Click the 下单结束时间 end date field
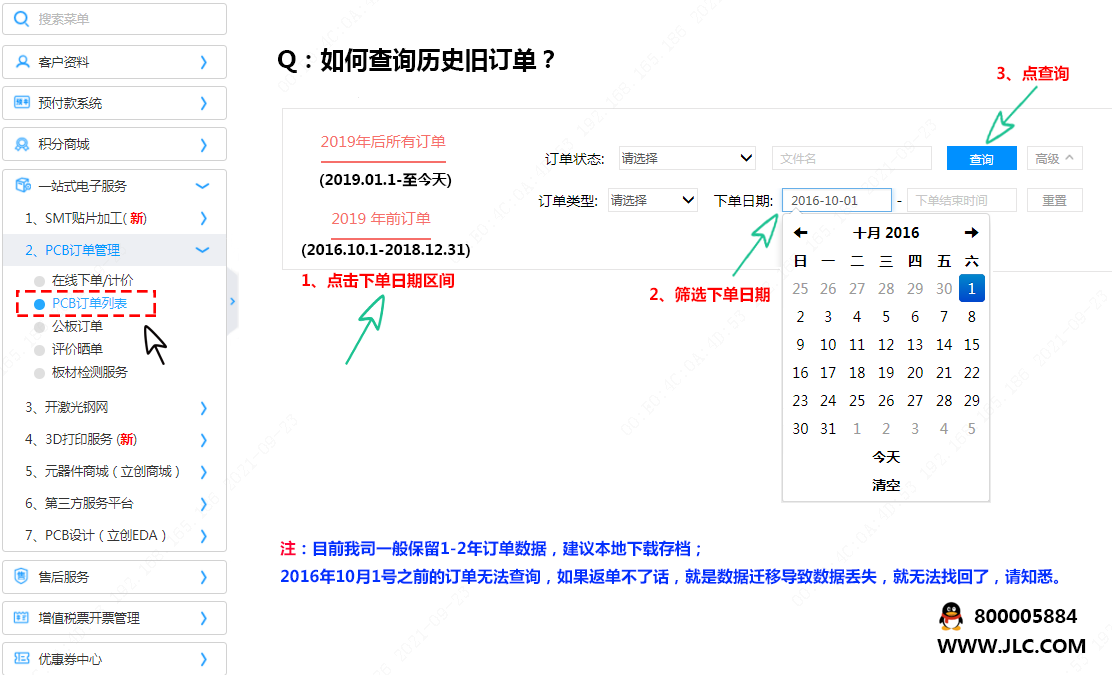The height and width of the screenshot is (675, 1112). tap(961, 200)
